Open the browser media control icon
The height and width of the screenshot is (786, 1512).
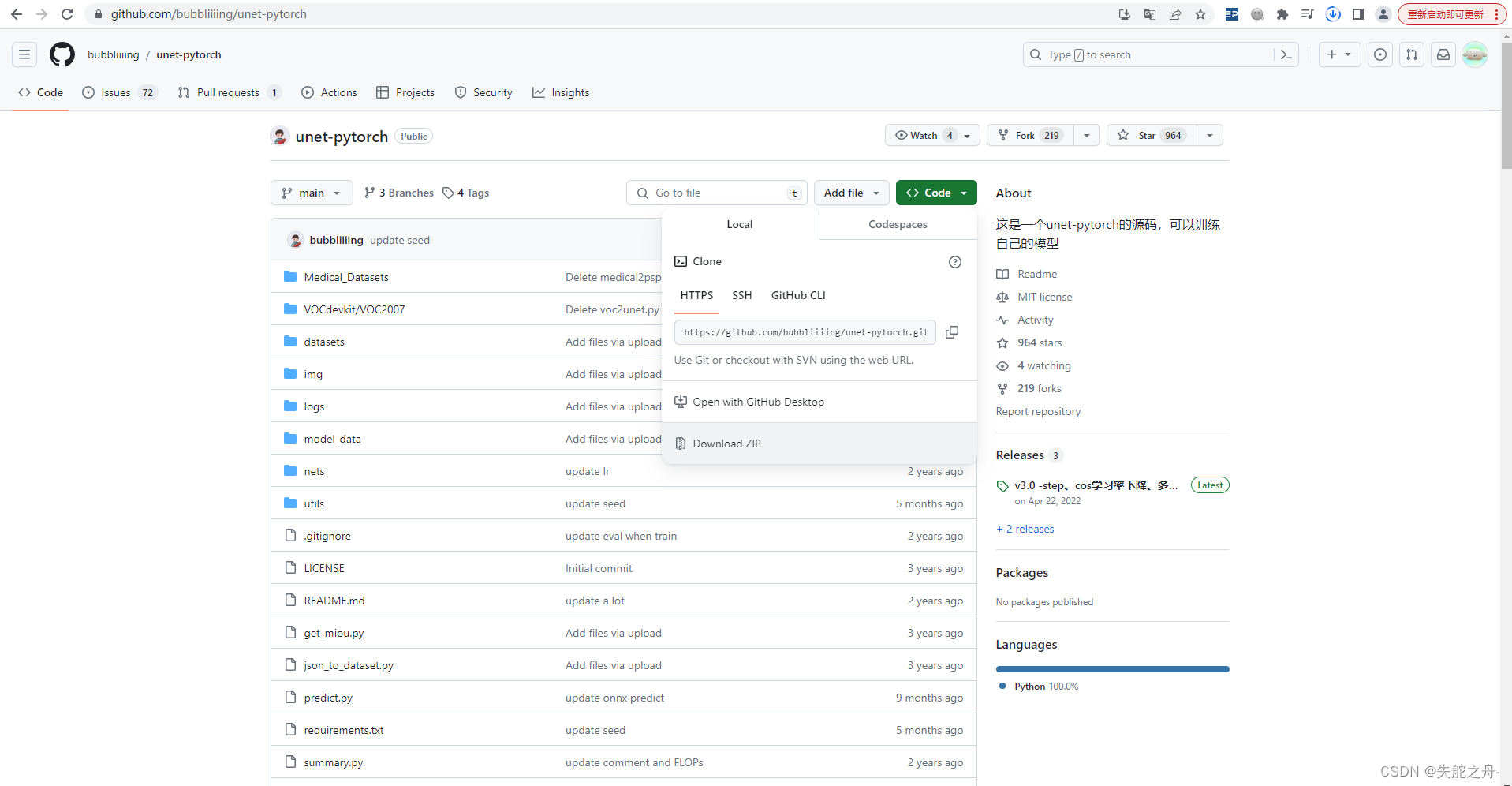tap(1308, 14)
